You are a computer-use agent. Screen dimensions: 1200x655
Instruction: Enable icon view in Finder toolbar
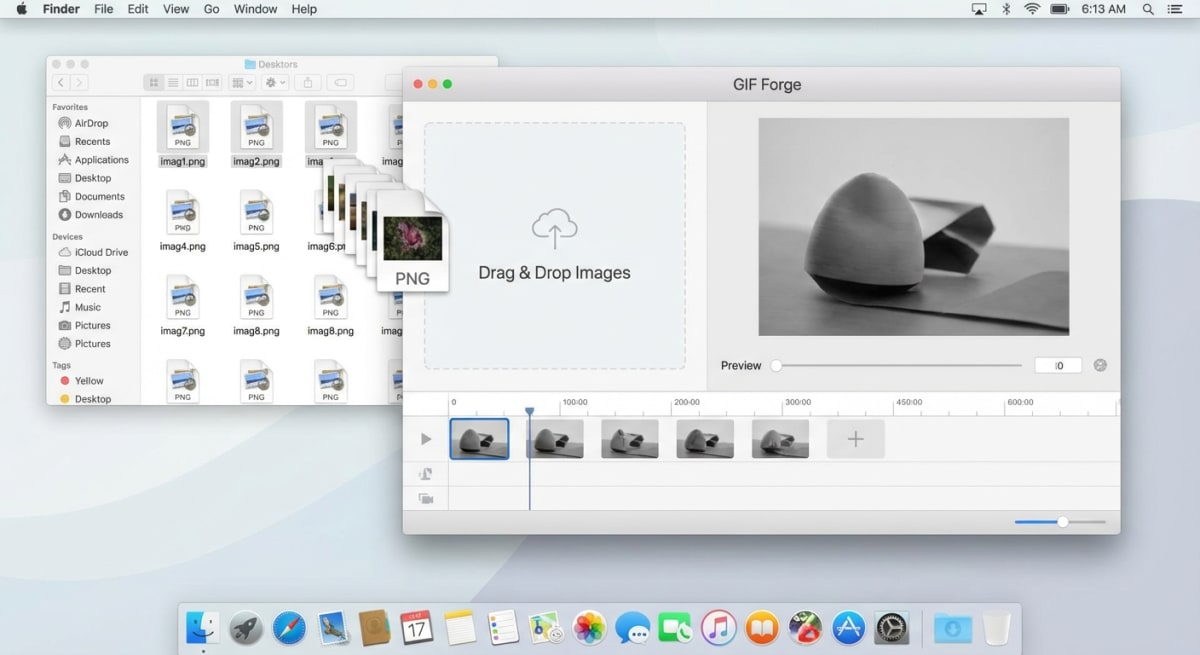pos(155,83)
